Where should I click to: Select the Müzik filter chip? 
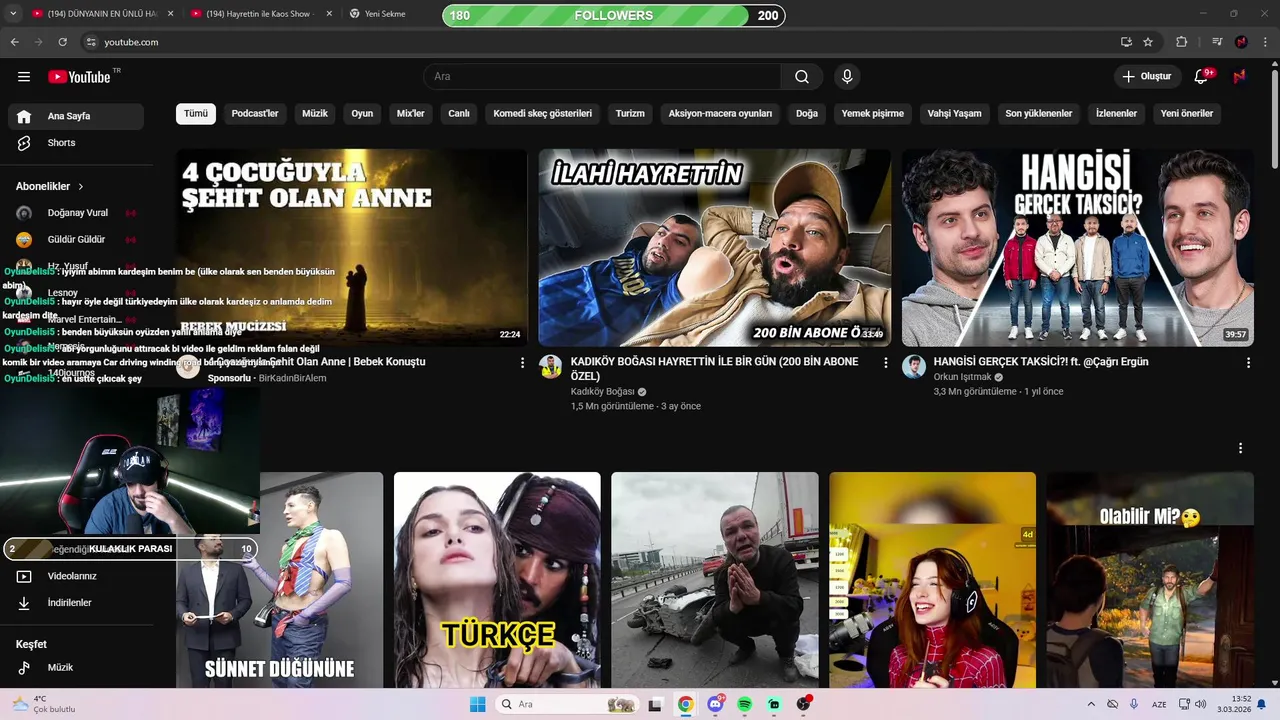(315, 113)
